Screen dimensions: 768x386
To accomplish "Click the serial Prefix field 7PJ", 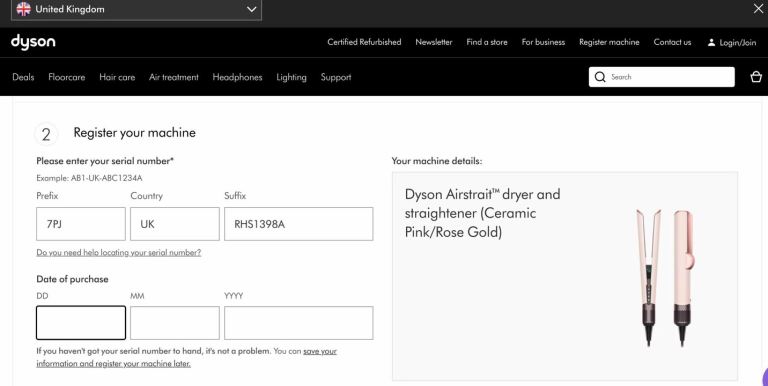I will (x=81, y=224).
